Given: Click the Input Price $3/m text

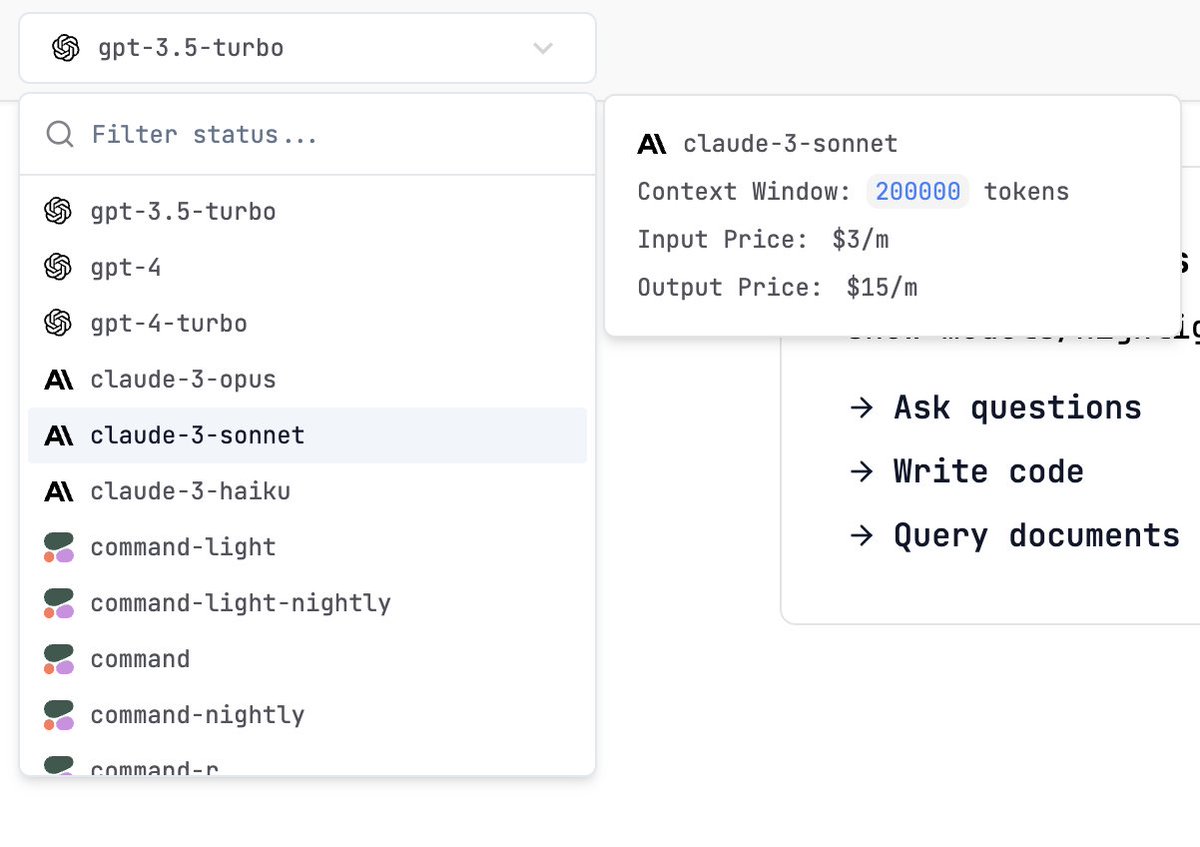Looking at the screenshot, I should point(763,239).
